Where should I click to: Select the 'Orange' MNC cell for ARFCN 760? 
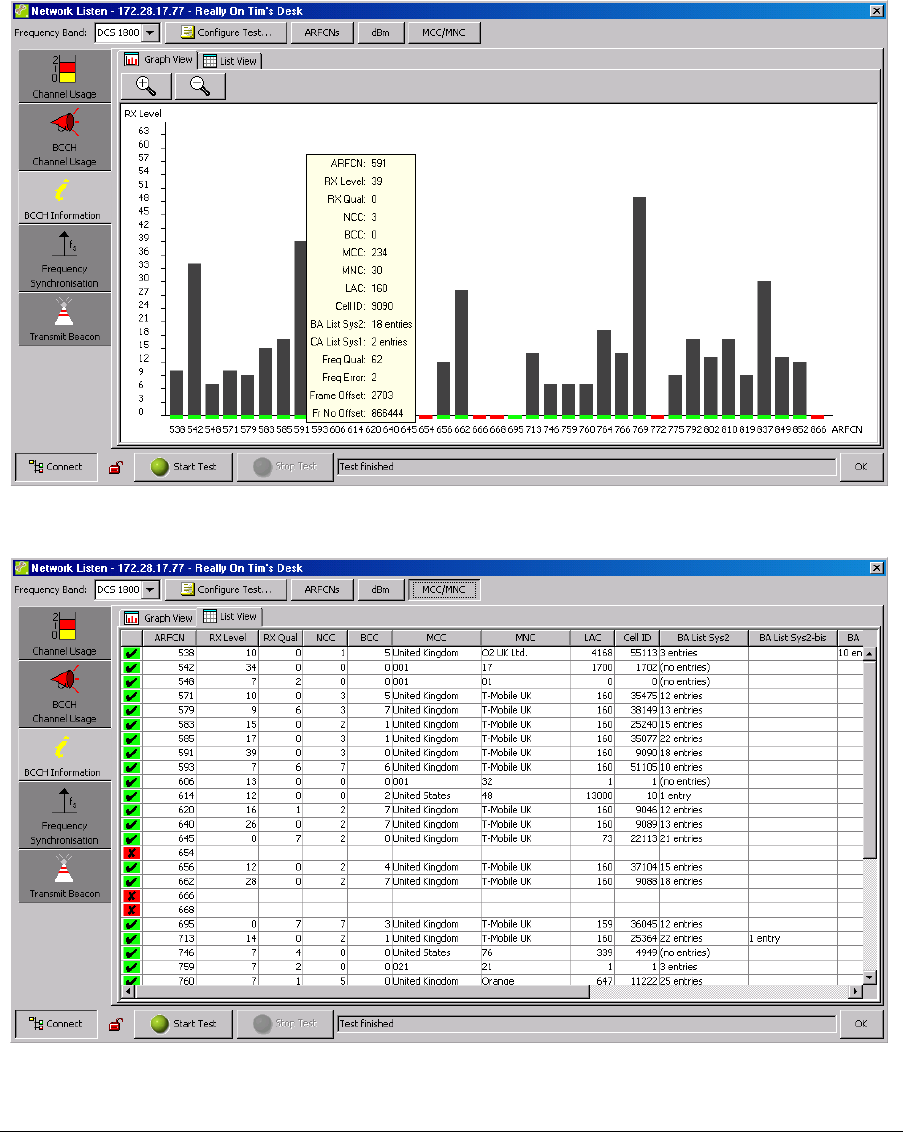[525, 980]
